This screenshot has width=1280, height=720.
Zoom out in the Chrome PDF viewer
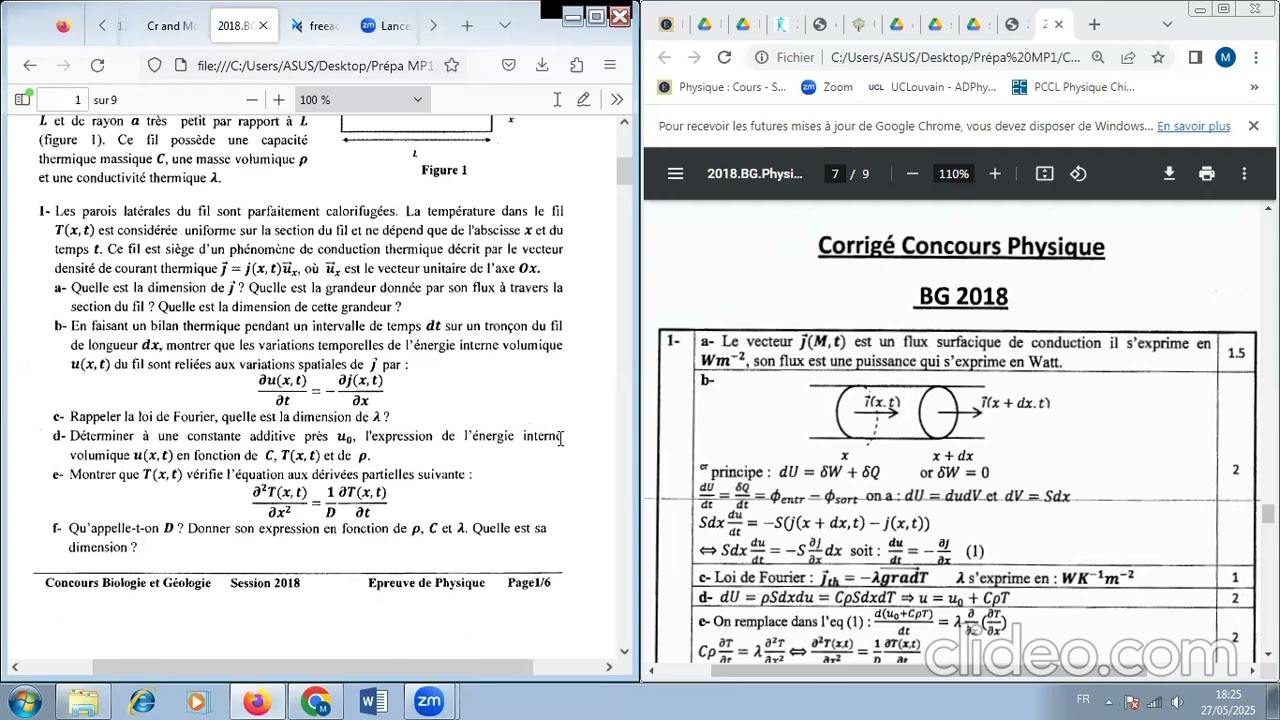(x=912, y=173)
